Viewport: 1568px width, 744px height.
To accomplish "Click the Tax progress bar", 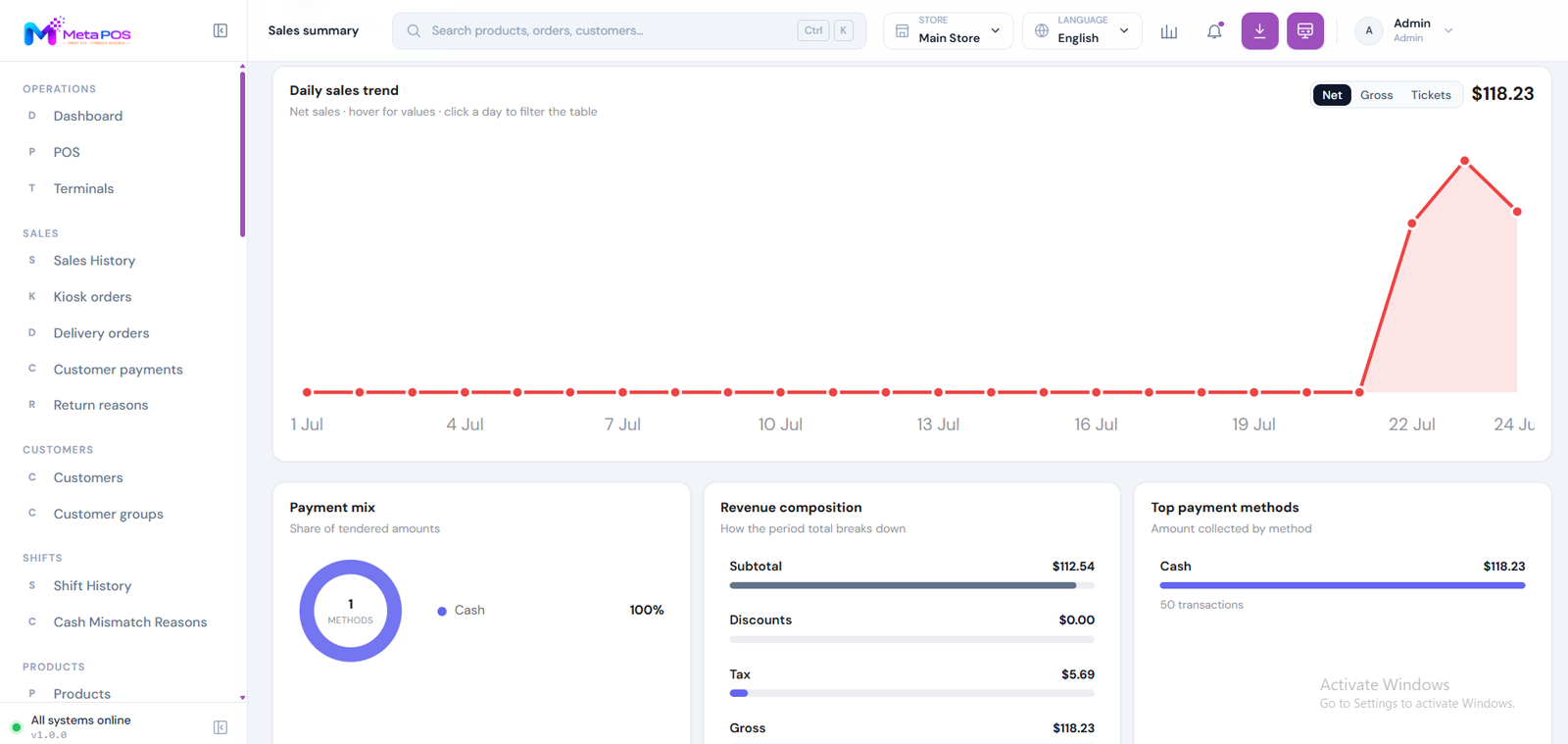I will point(911,693).
